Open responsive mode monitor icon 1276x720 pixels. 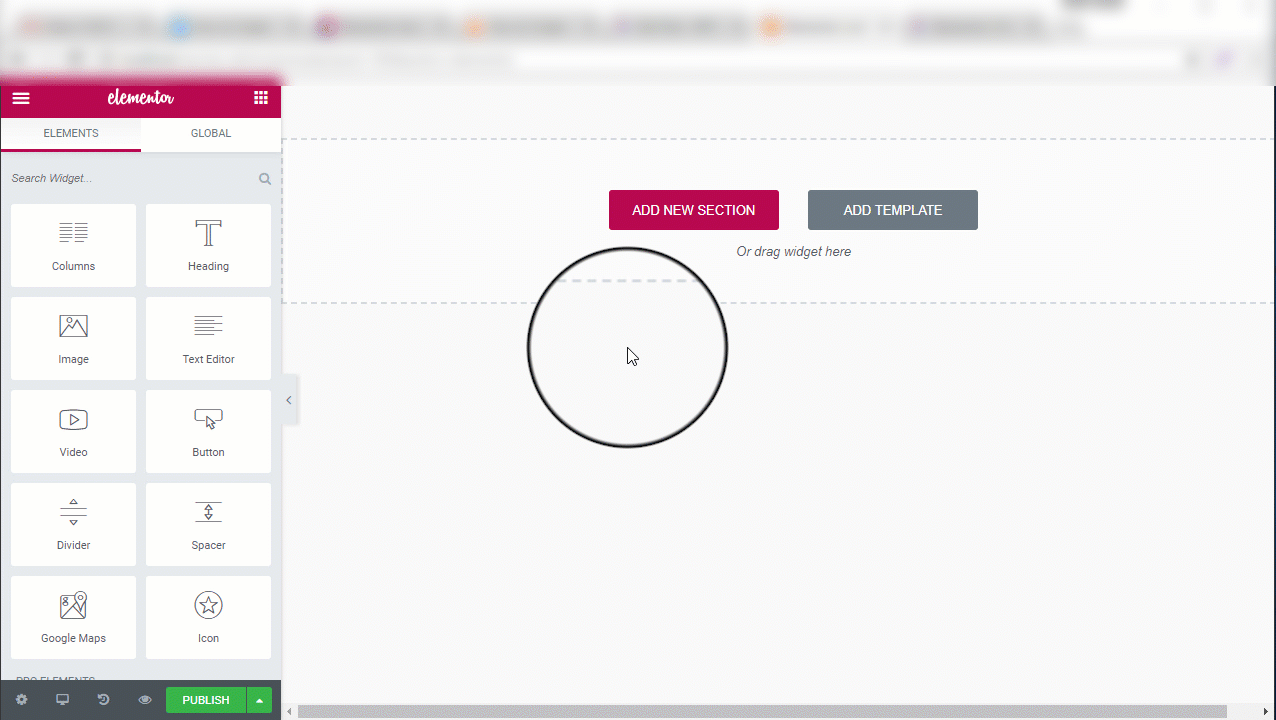point(63,700)
